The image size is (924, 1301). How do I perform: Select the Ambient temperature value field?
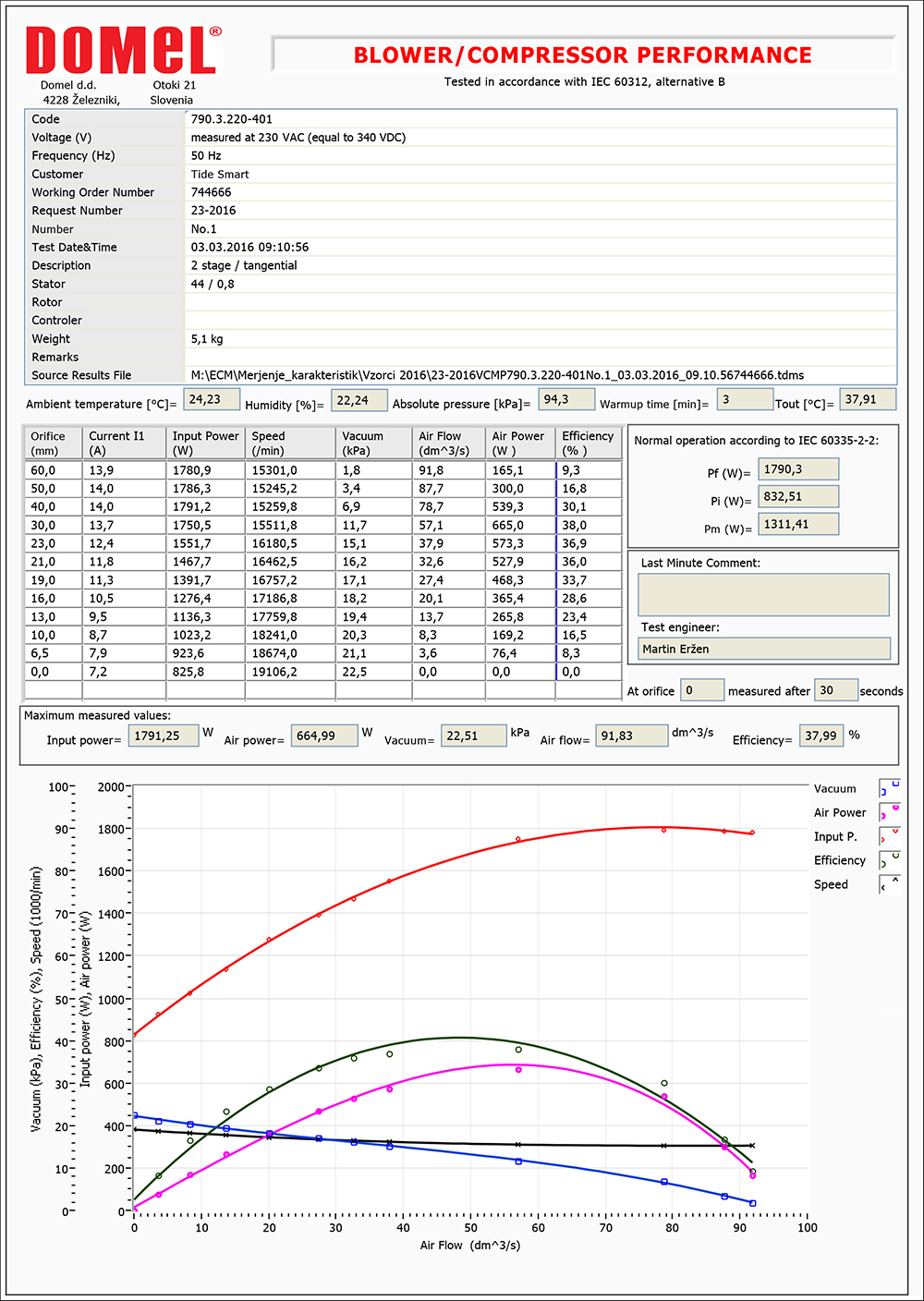coord(212,400)
